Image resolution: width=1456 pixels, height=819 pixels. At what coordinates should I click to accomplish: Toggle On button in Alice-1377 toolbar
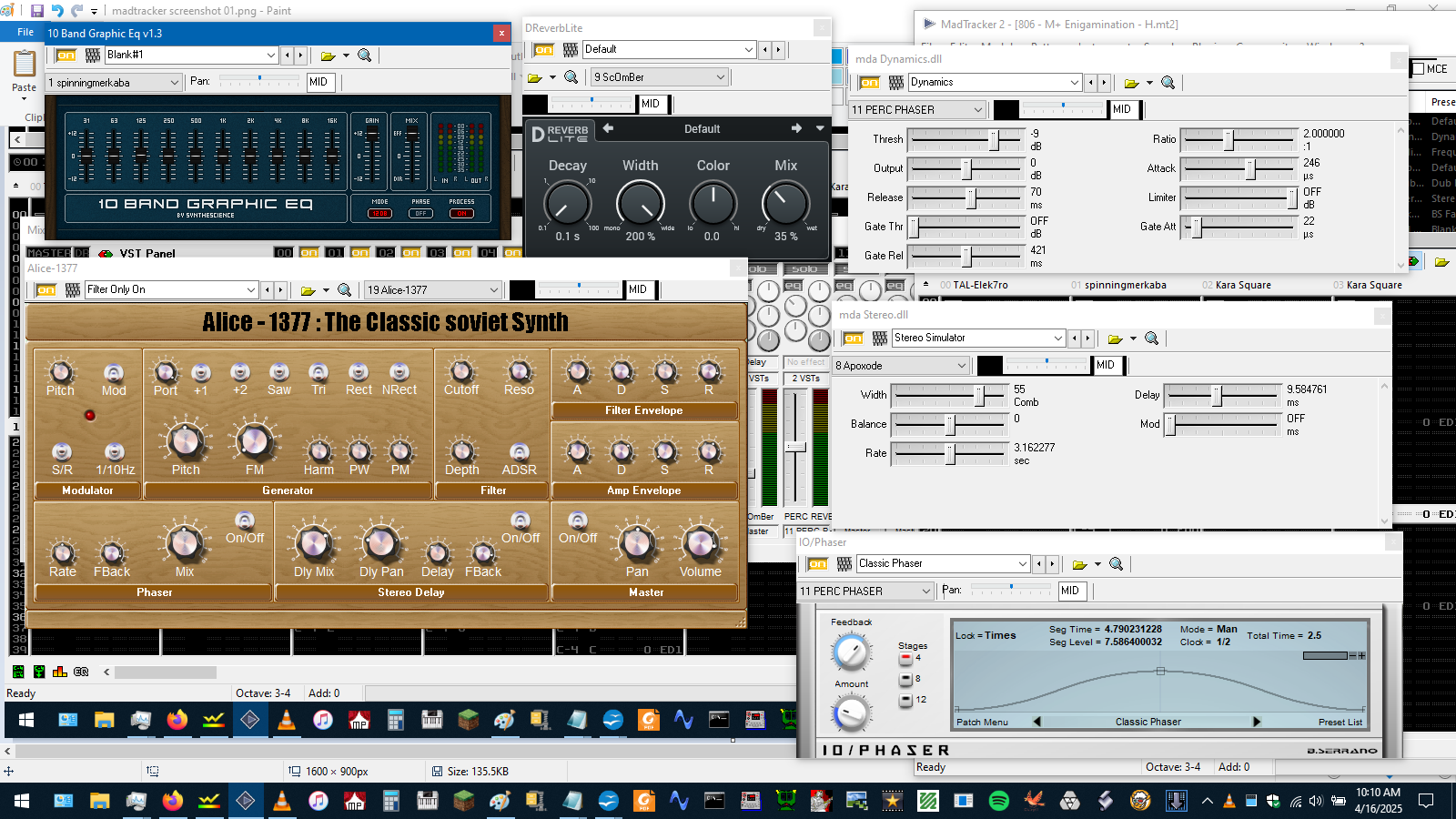[45, 290]
